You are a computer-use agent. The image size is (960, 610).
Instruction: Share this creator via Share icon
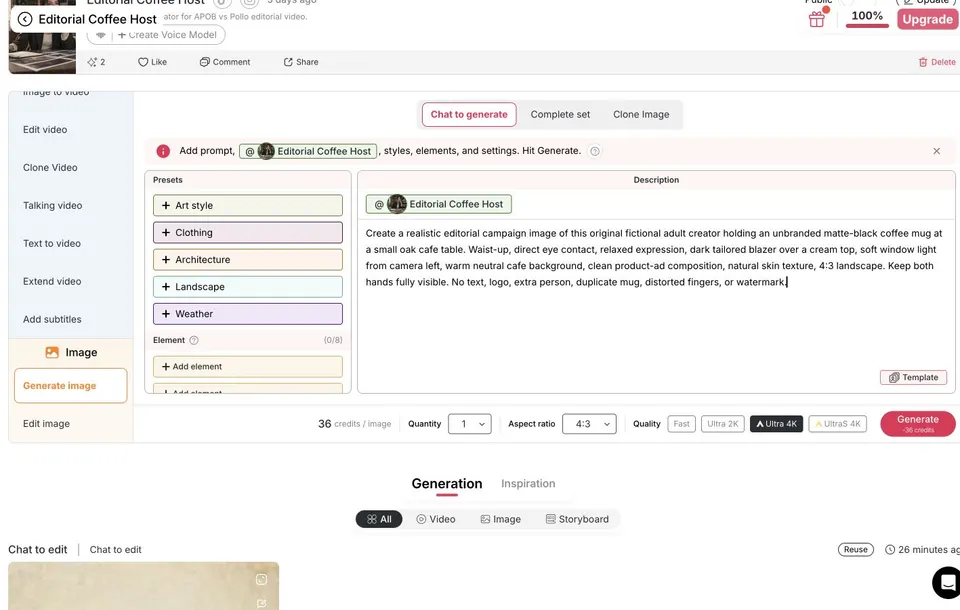click(x=301, y=62)
